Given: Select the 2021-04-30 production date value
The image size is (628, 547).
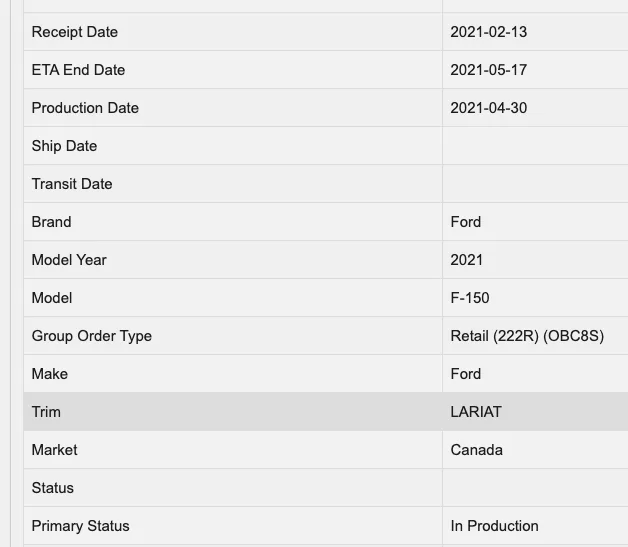Looking at the screenshot, I should 488,108.
